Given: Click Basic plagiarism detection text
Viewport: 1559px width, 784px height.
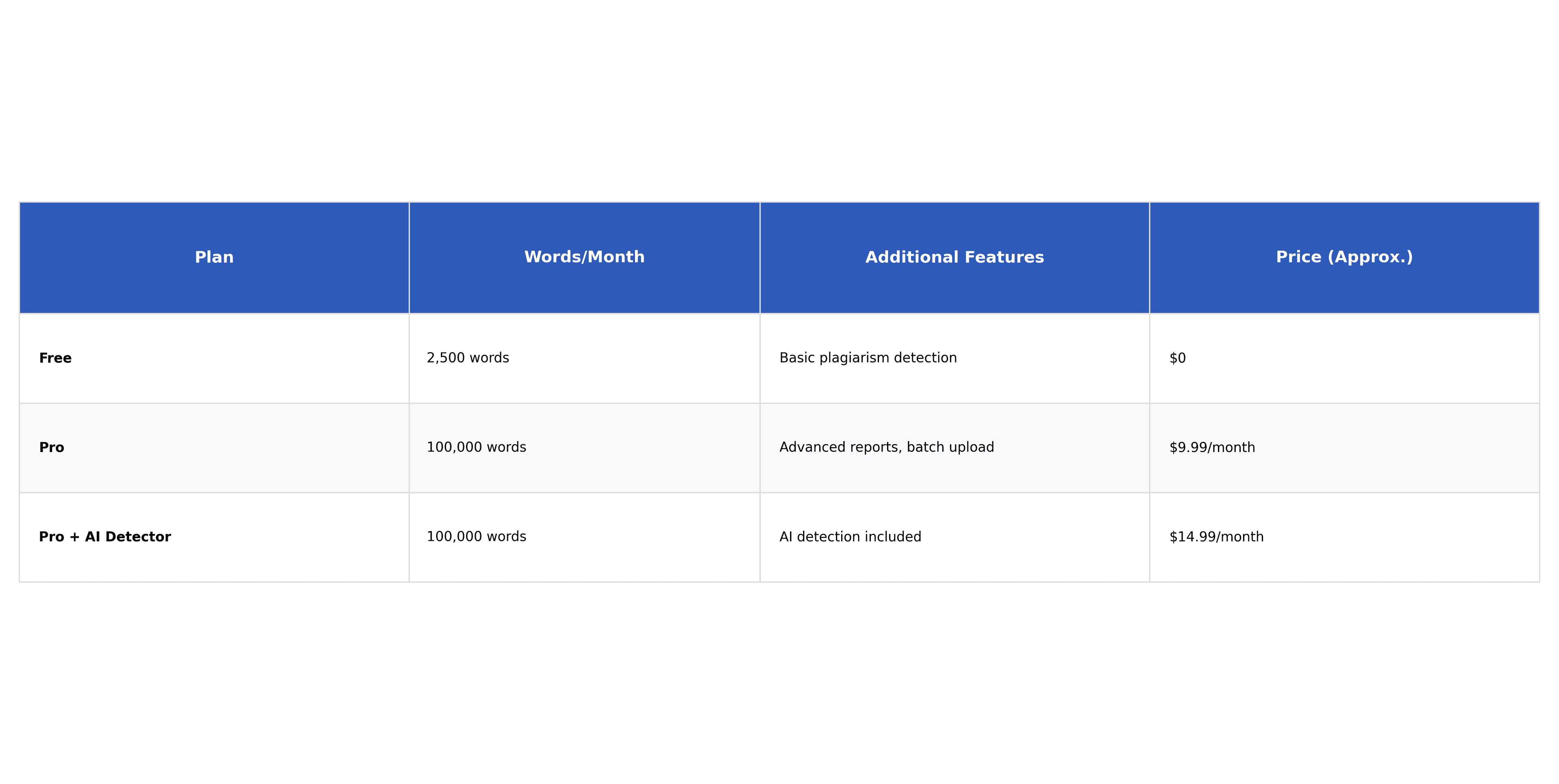Looking at the screenshot, I should point(868,358).
